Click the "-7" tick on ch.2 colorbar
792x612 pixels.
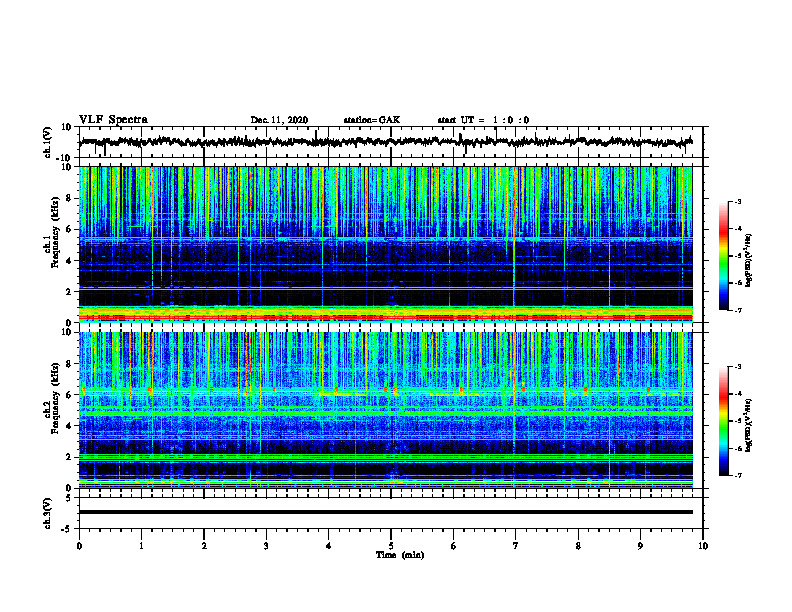point(737,475)
